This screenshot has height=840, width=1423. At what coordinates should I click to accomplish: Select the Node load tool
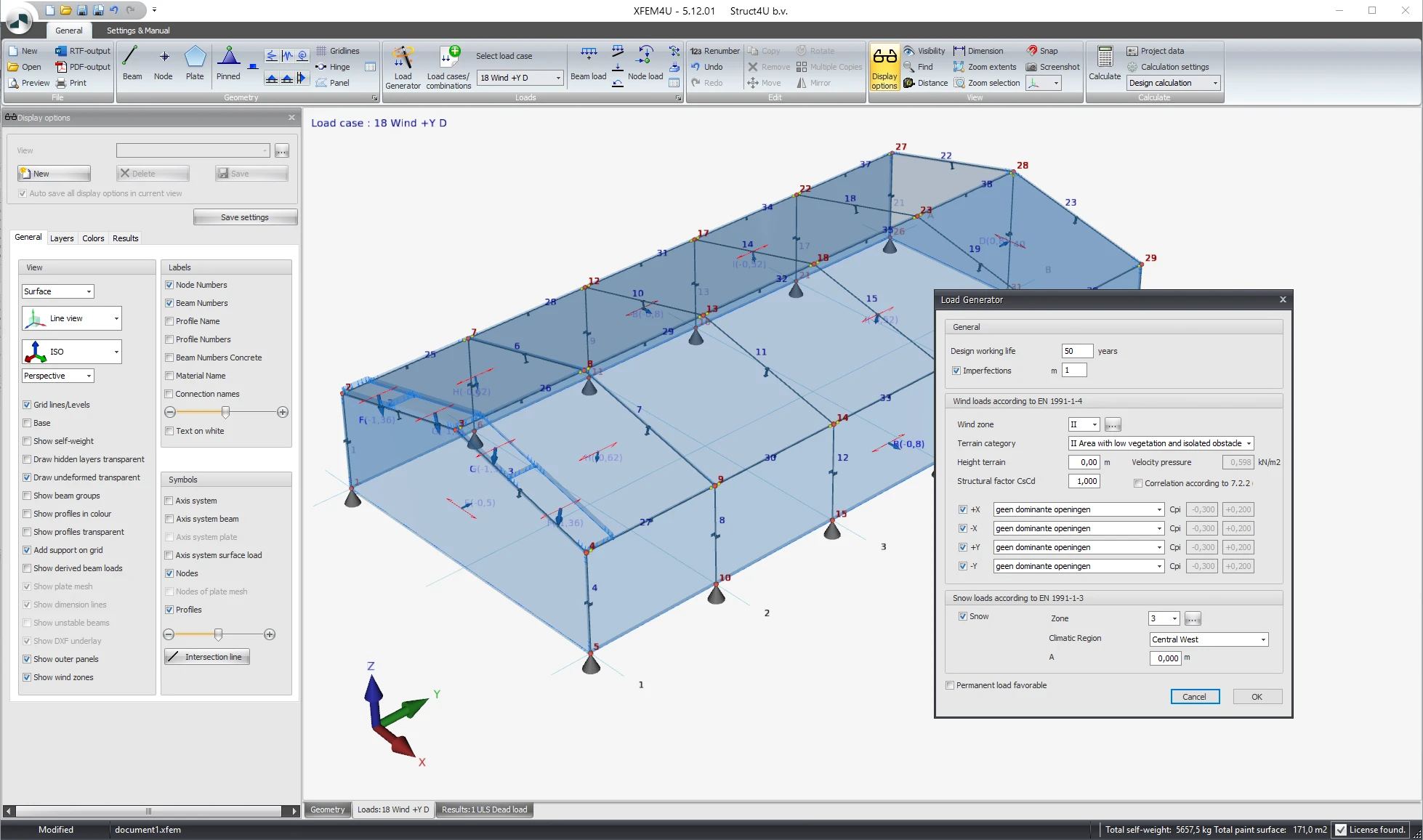point(645,64)
